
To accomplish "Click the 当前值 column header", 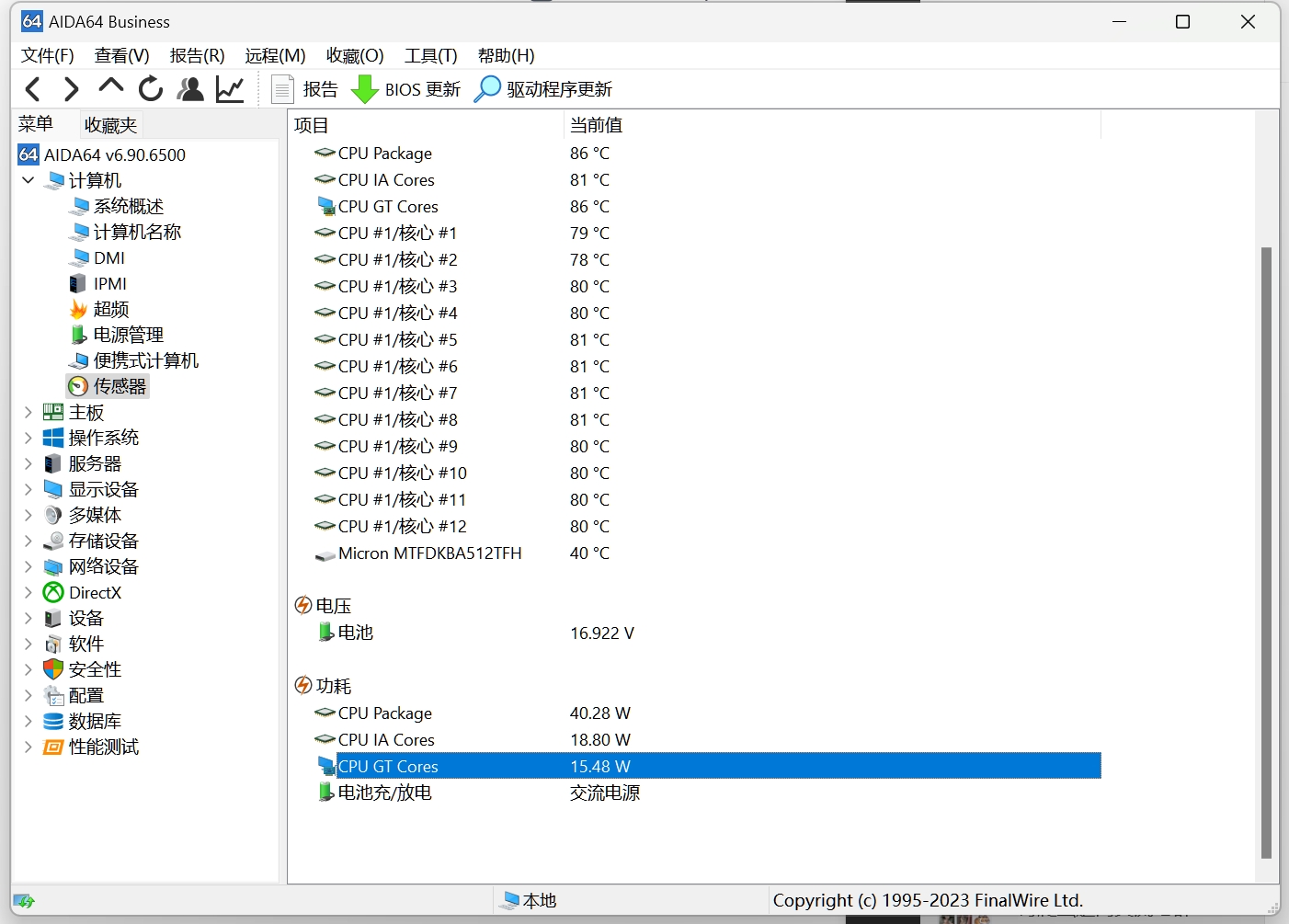I will click(596, 125).
